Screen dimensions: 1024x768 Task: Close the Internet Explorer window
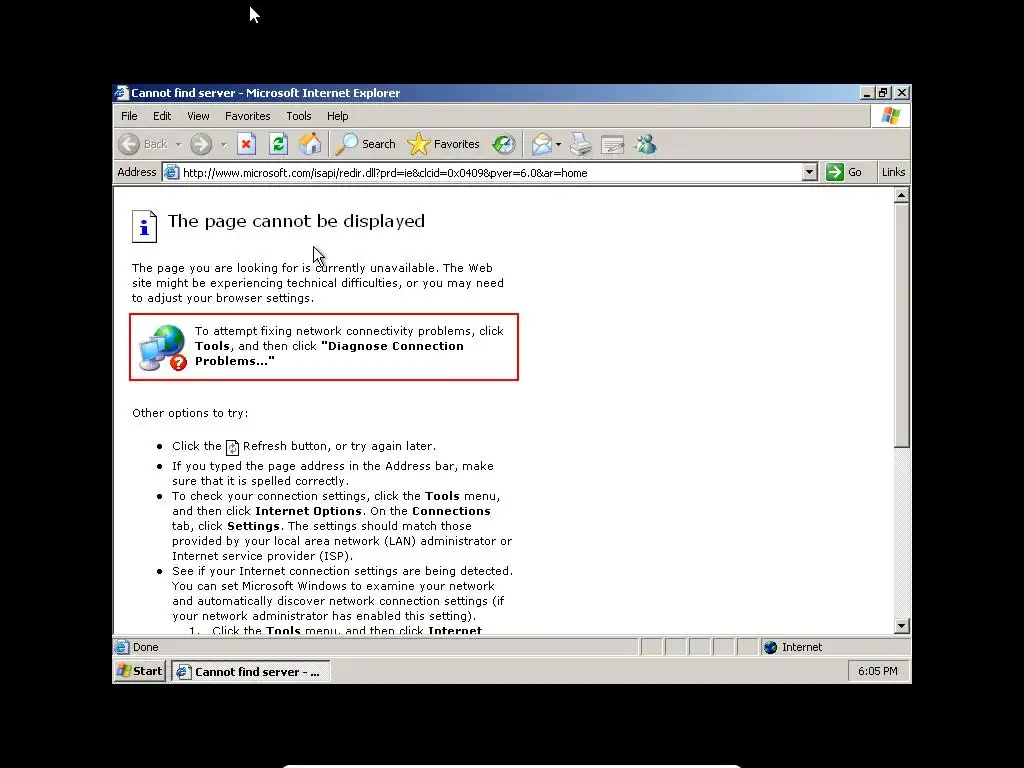click(x=901, y=93)
